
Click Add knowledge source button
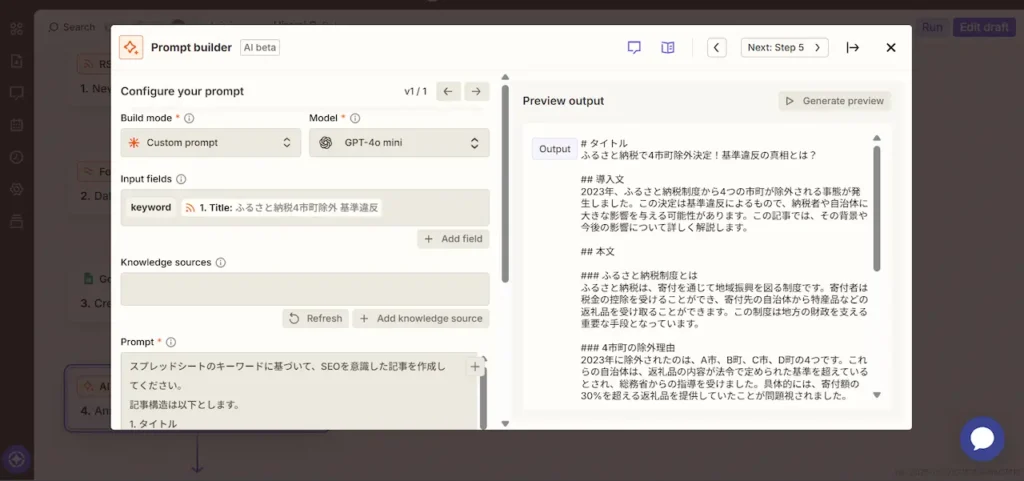click(x=421, y=318)
